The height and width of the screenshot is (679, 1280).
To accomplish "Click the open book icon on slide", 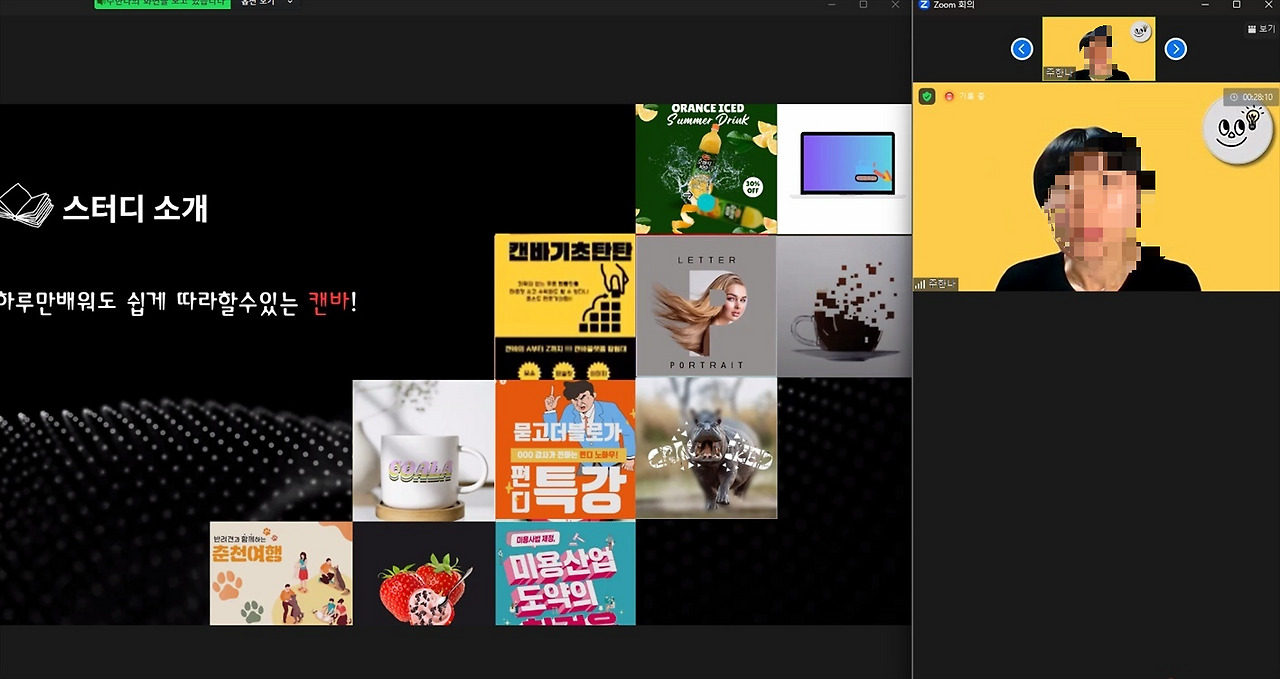I will tap(26, 205).
